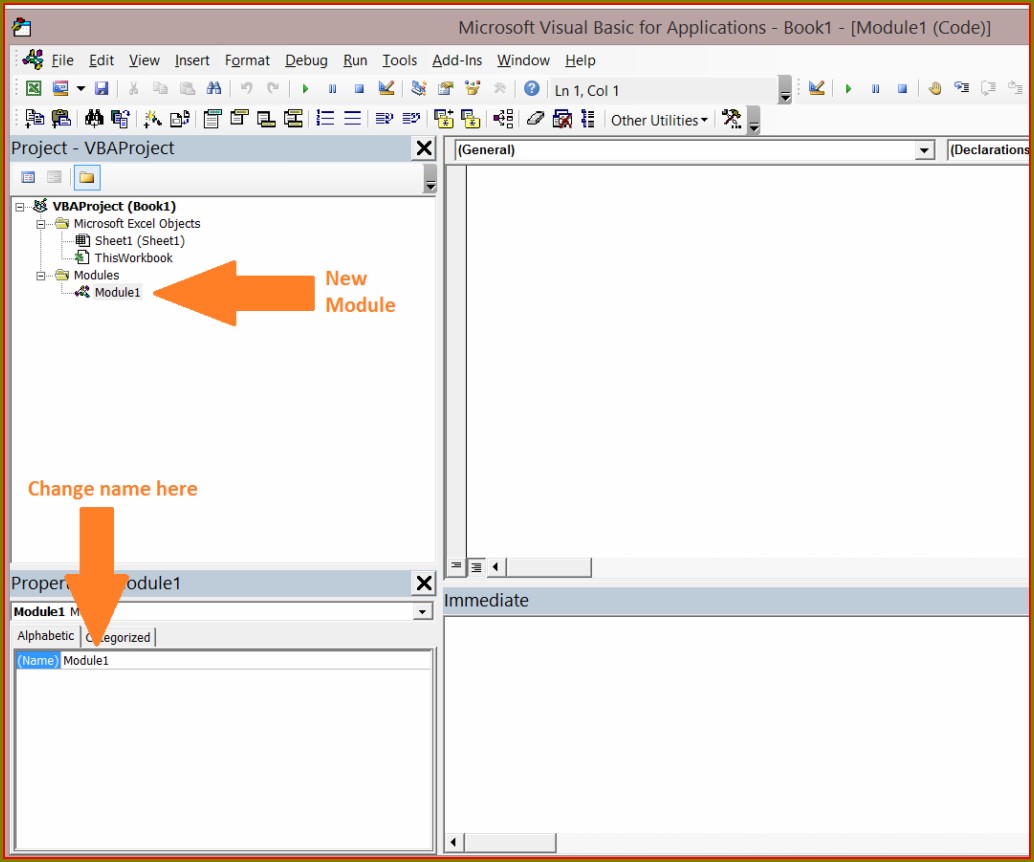Open the dropdown arrow next to Insert UserForm
The image size is (1034, 862).
[80, 88]
